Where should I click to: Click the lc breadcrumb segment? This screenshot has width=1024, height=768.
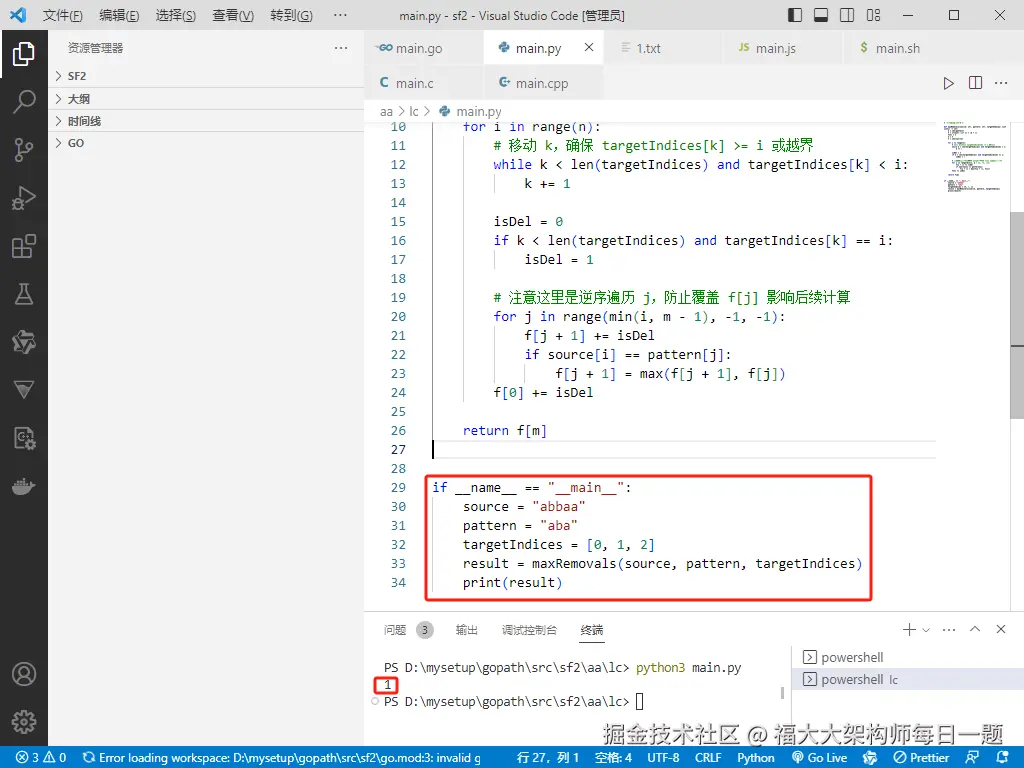point(414,112)
